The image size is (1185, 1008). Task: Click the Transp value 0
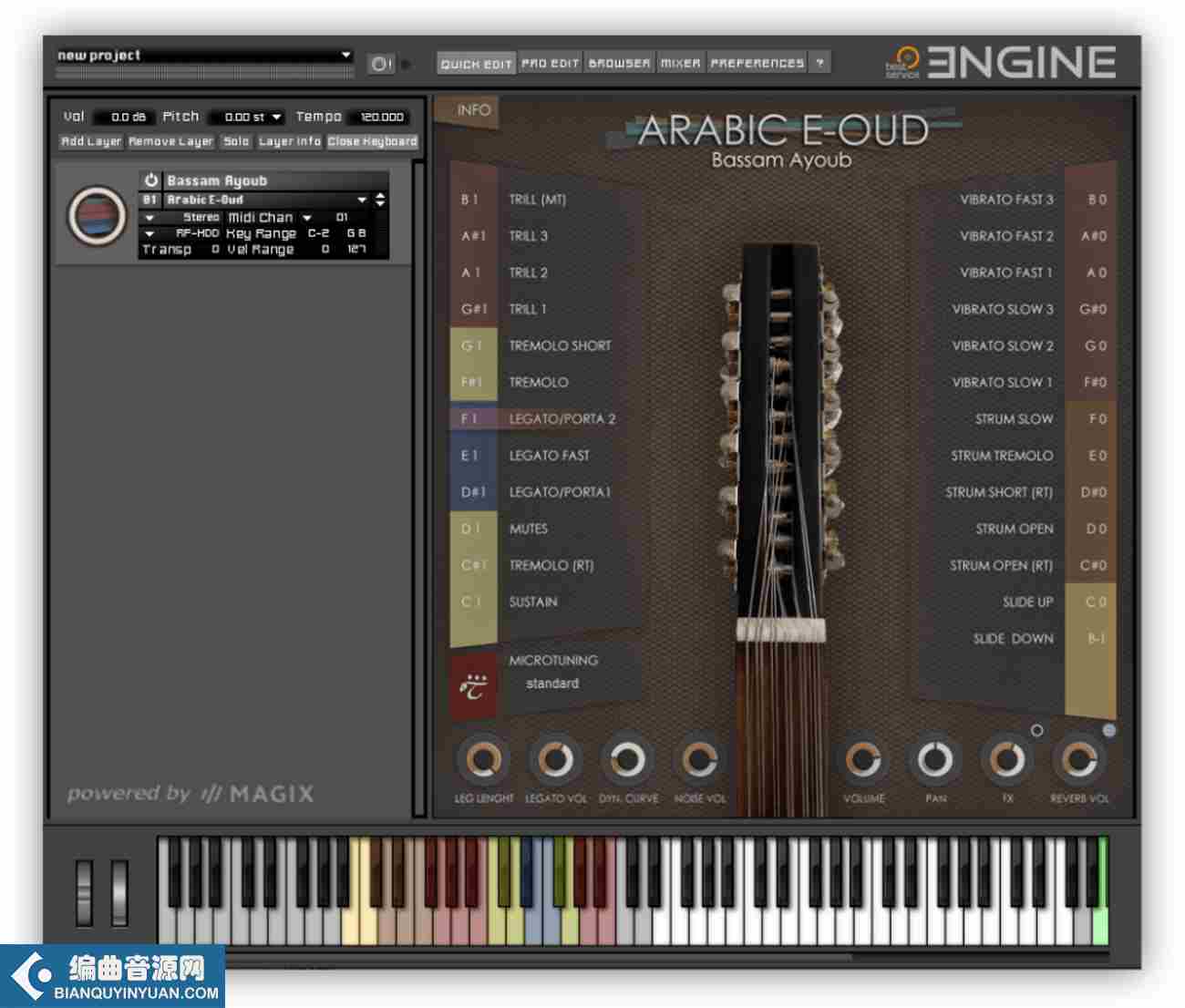215,249
